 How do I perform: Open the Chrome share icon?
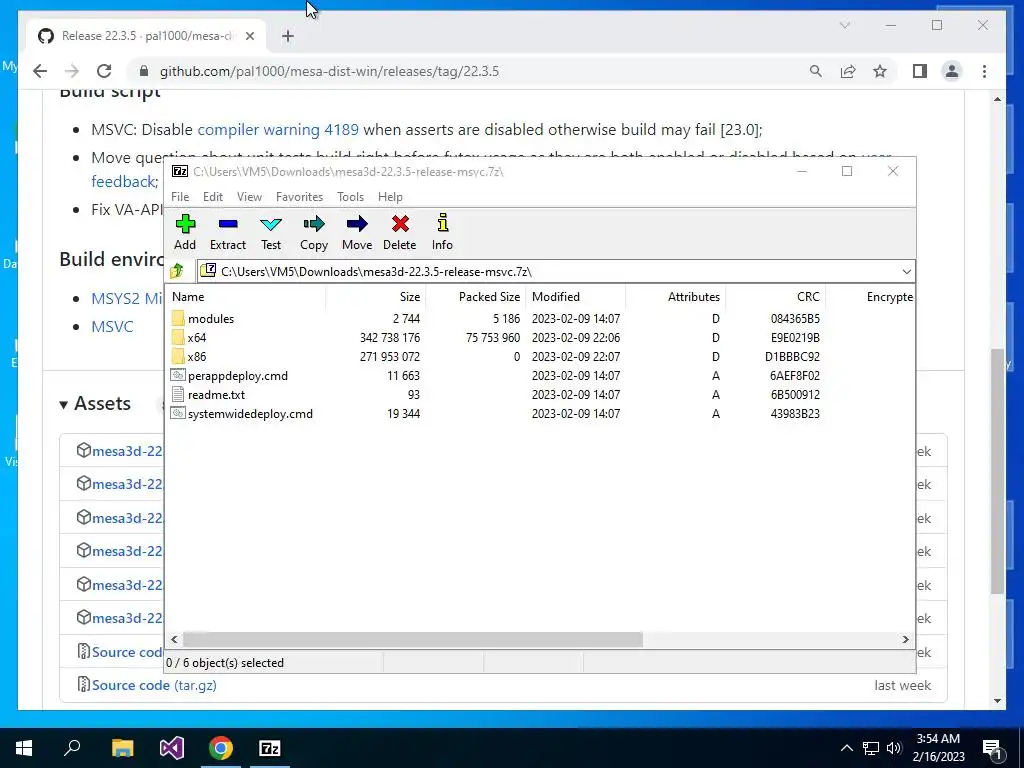click(848, 71)
